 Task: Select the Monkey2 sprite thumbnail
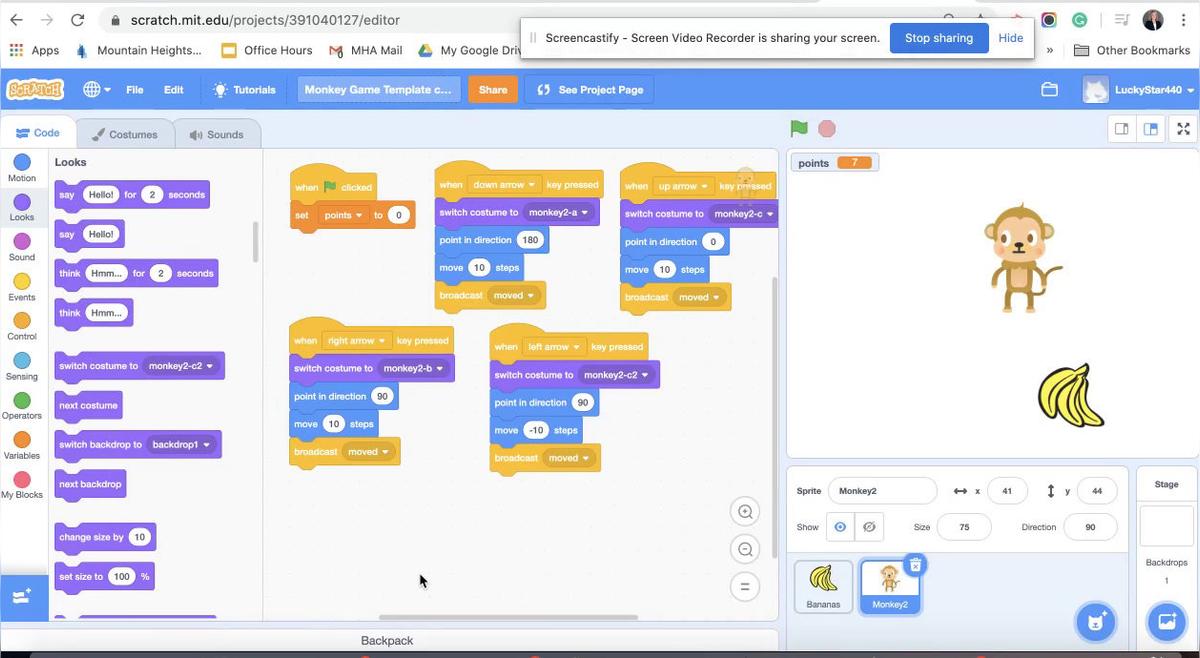(890, 587)
